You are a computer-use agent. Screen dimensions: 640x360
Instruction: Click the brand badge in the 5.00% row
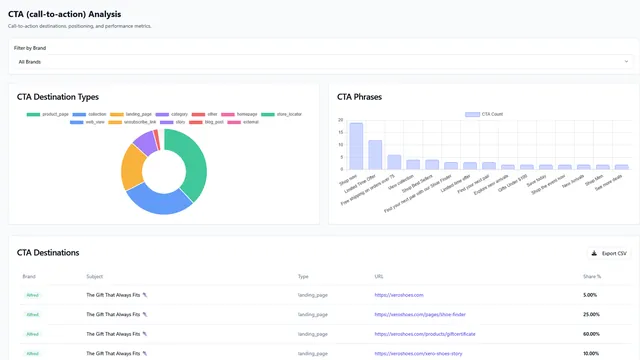coord(32,295)
